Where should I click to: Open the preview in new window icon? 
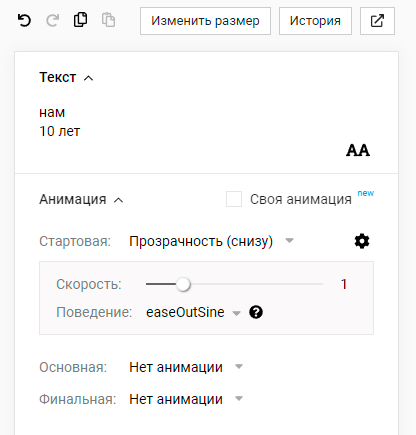tap(377, 21)
